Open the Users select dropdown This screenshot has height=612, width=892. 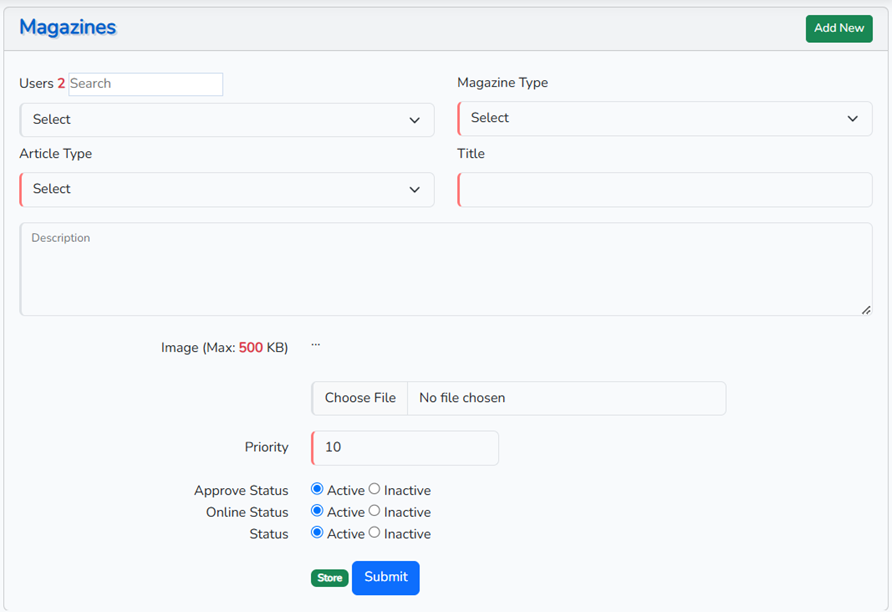(x=227, y=120)
